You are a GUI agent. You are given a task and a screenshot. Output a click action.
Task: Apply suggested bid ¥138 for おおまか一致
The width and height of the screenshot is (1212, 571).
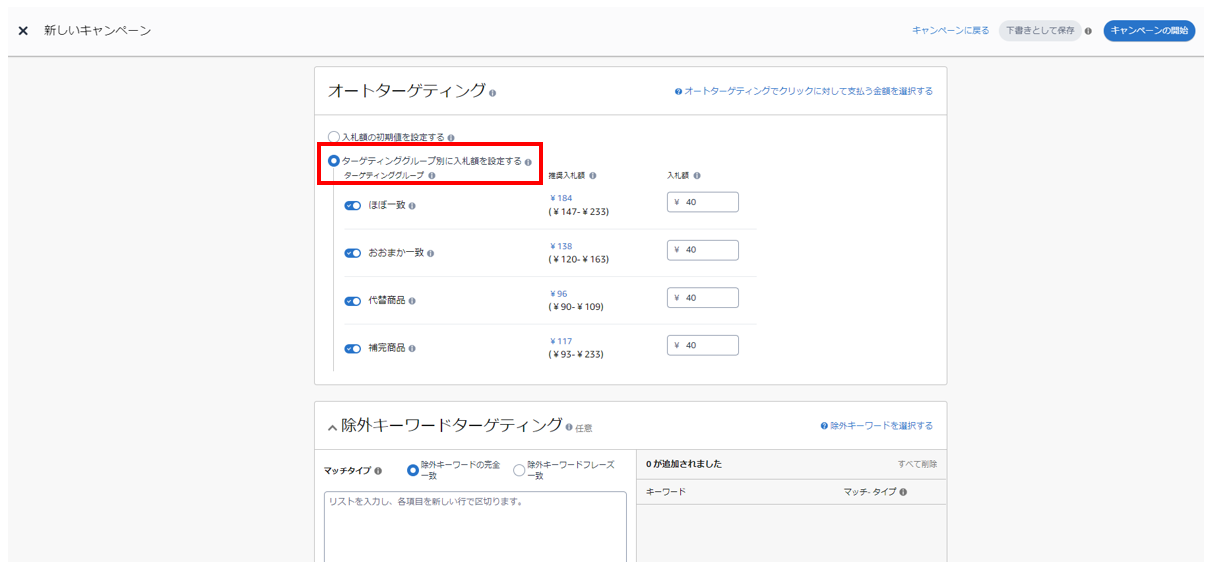click(561, 246)
